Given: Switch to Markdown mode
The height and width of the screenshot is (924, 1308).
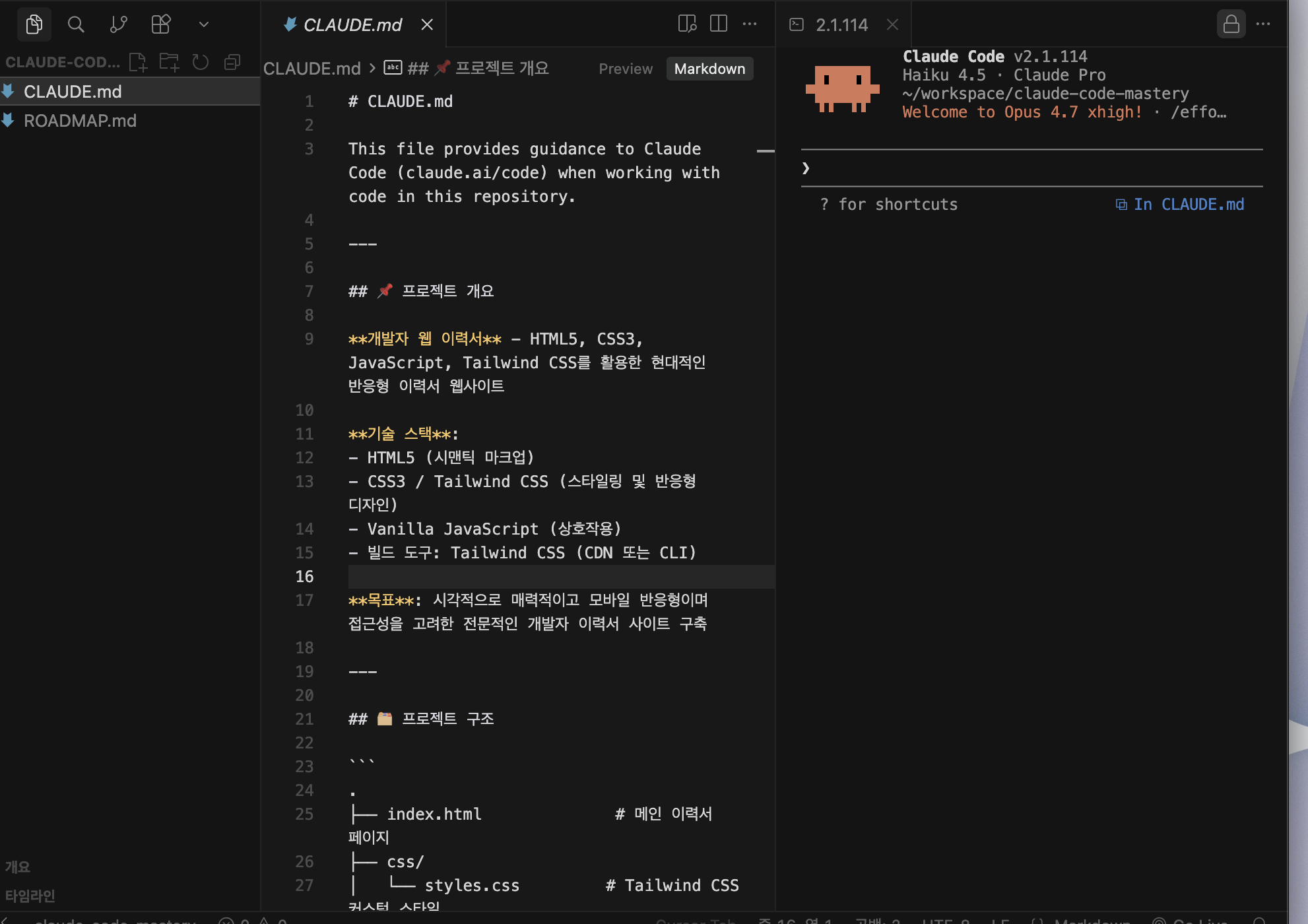Looking at the screenshot, I should click(709, 69).
